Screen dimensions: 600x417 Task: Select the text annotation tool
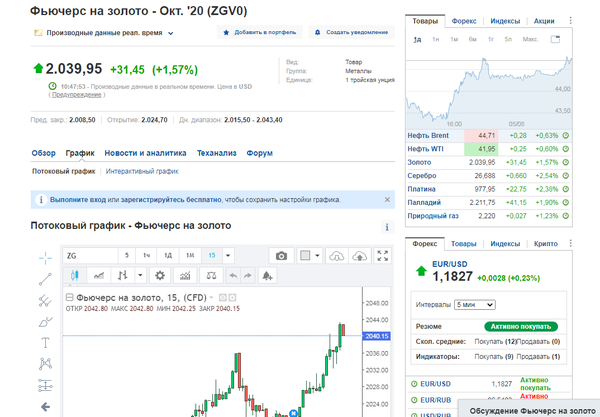pos(45,343)
